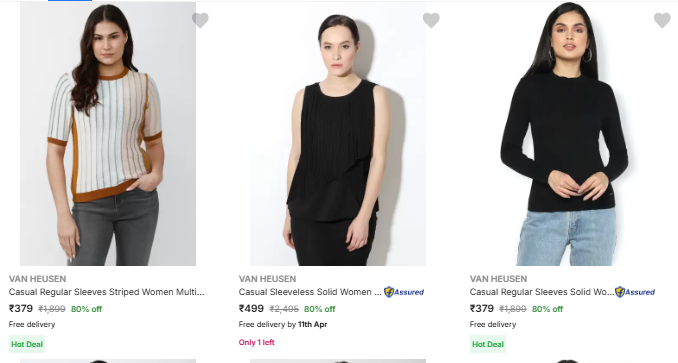Click Assured badge on ₹379 solid top
This screenshot has height=363, width=678.
pyautogui.click(x=635, y=292)
